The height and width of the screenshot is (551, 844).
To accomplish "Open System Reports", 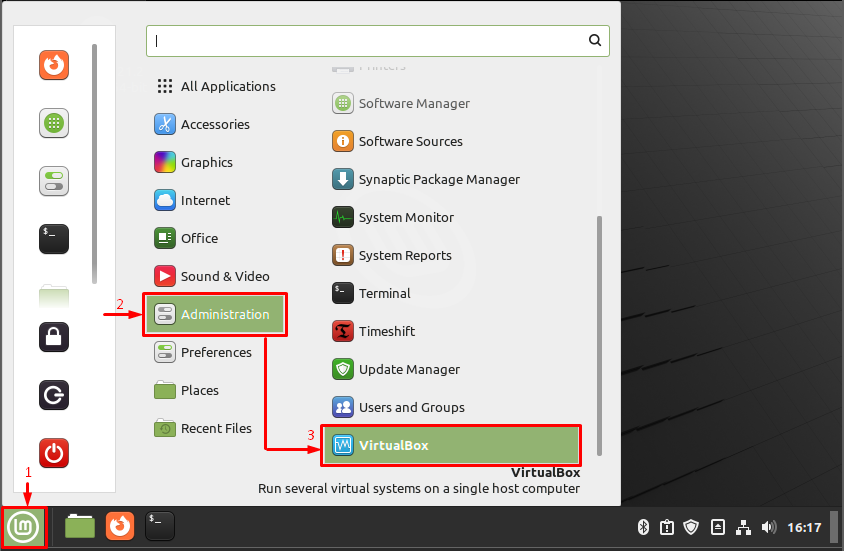I will [x=451, y=256].
